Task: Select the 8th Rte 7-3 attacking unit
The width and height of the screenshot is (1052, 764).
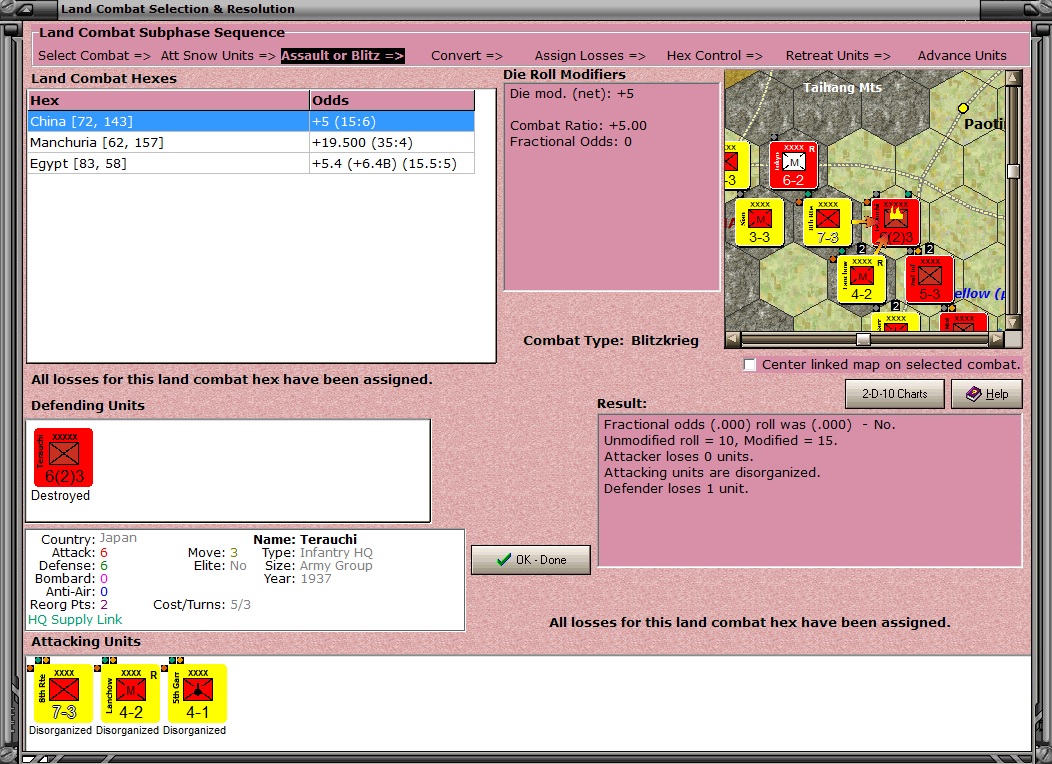Action: click(64, 693)
